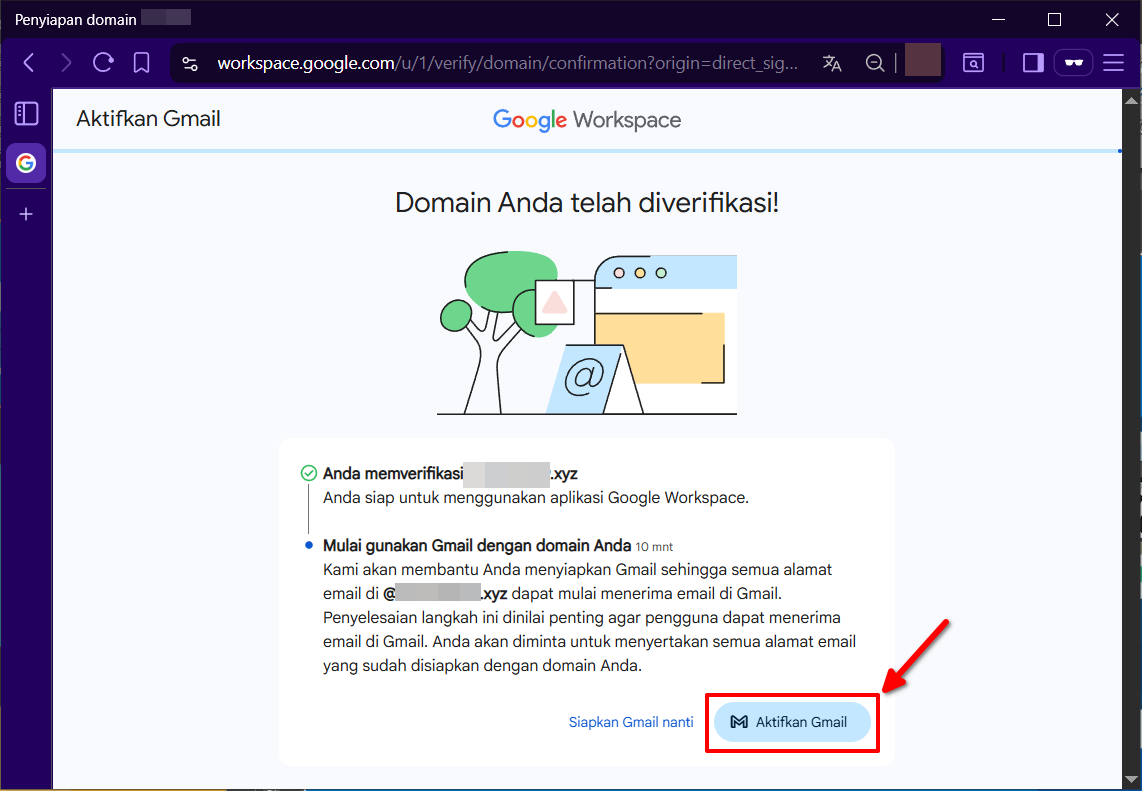Click the page scrollbar down arrow
The image size is (1142, 791).
pos(1132,779)
